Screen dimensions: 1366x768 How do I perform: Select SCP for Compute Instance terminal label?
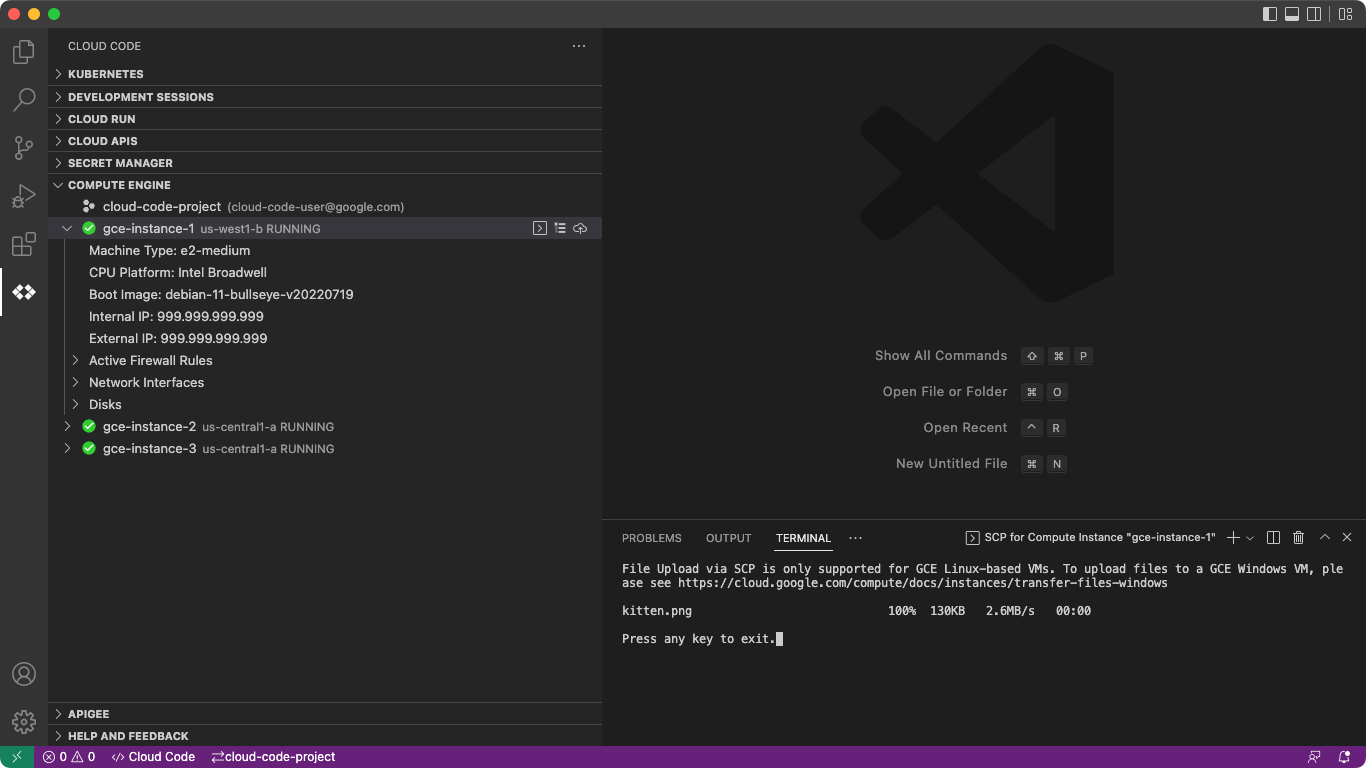pos(1090,538)
